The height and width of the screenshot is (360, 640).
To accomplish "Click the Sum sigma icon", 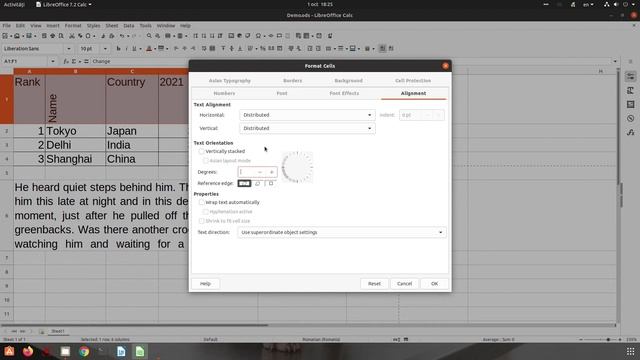I will 74,61.
